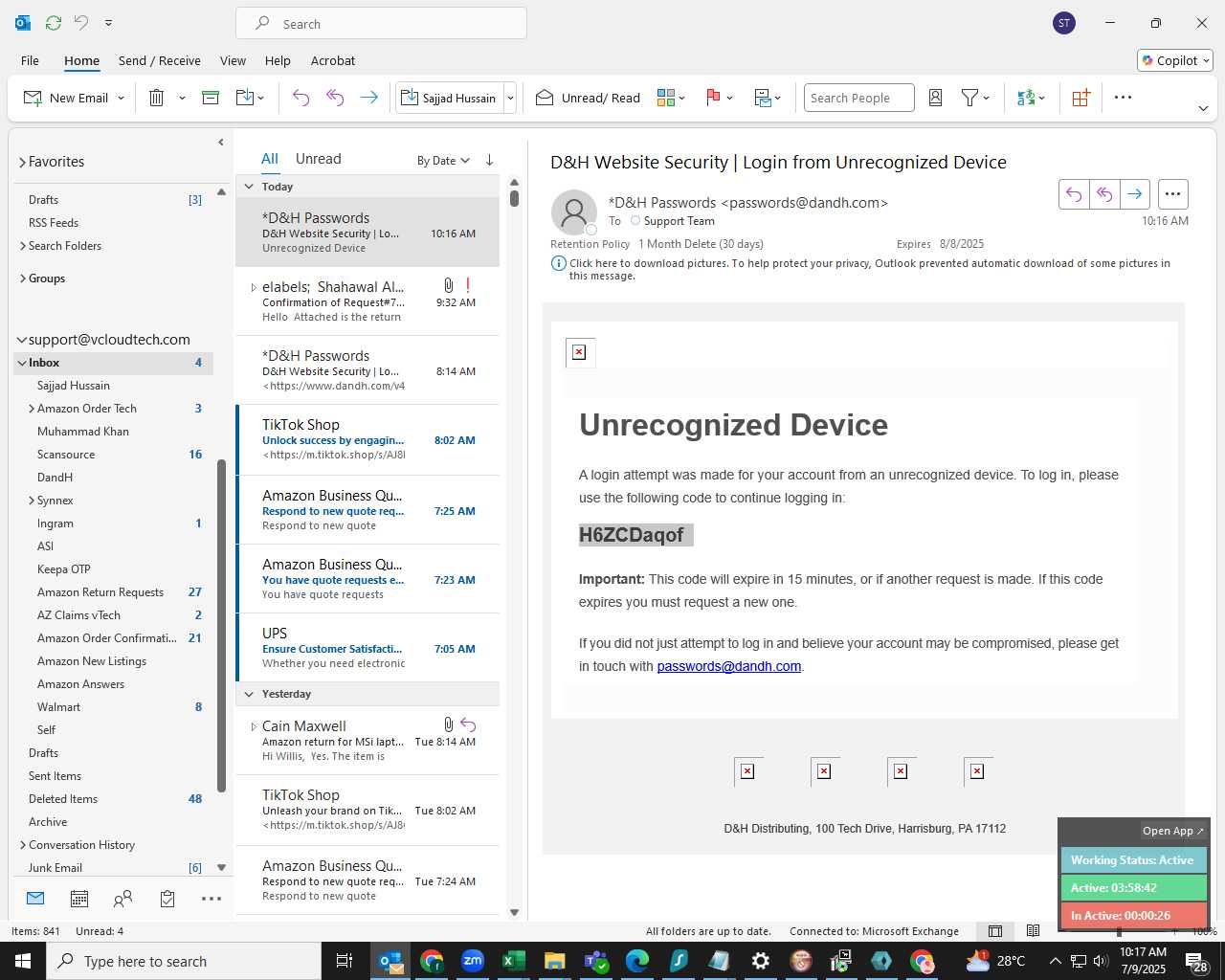Click the Categorize color squares icon

(666, 98)
